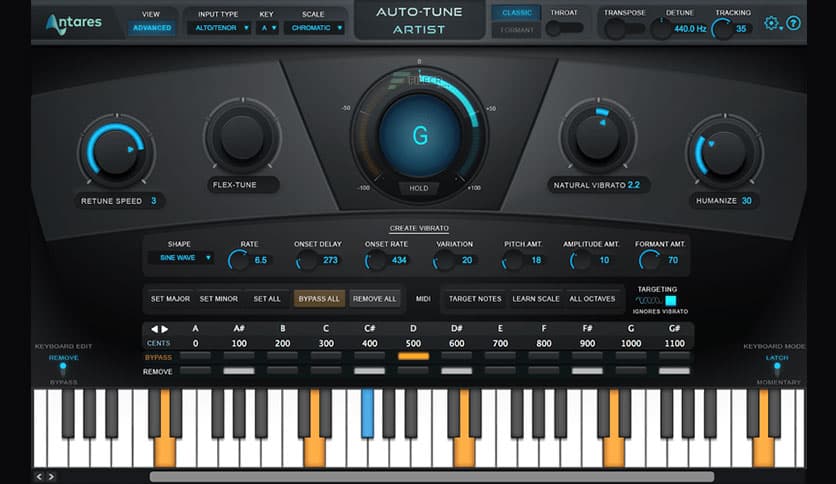Open the settings gear menu

[771, 23]
